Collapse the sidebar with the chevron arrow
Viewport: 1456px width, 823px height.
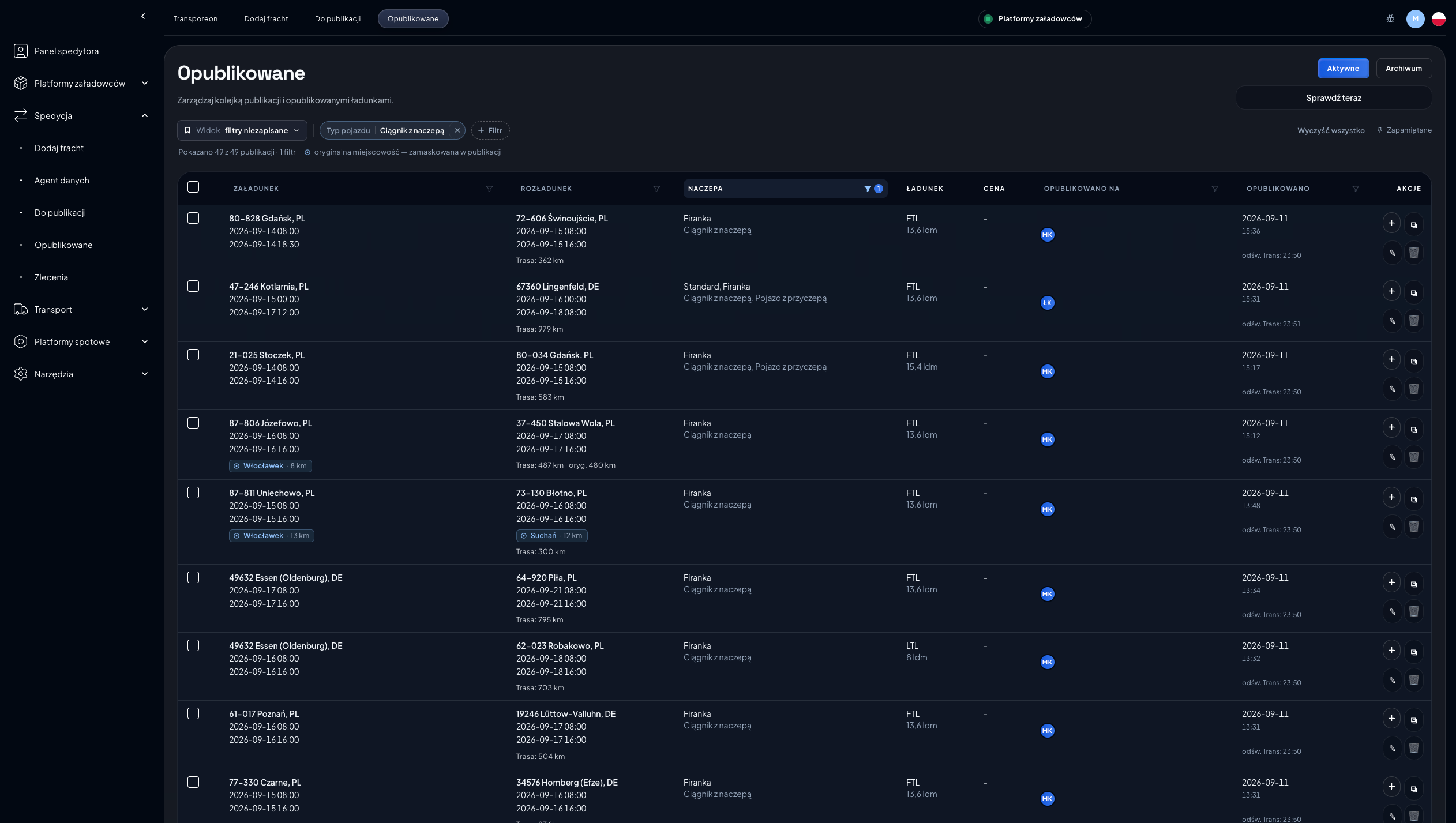[143, 16]
